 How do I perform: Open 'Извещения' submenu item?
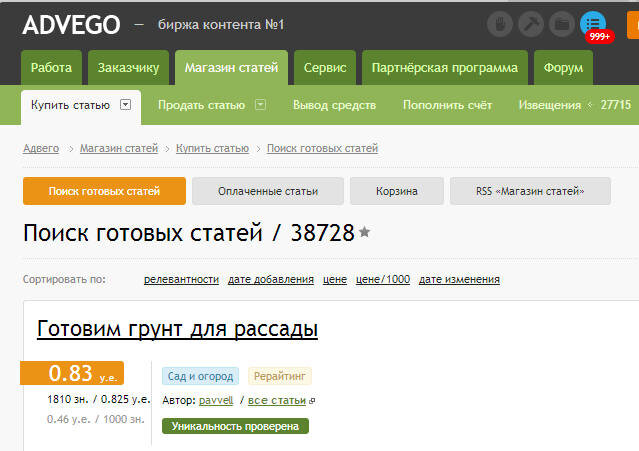[550, 105]
